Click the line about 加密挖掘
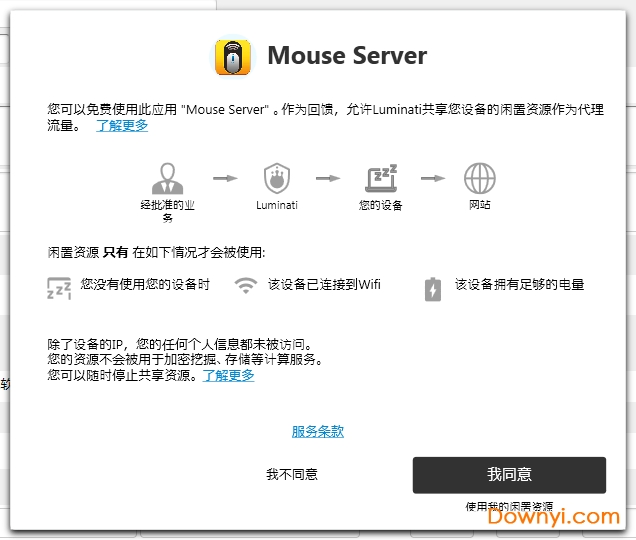The height and width of the screenshot is (540, 636). click(185, 359)
